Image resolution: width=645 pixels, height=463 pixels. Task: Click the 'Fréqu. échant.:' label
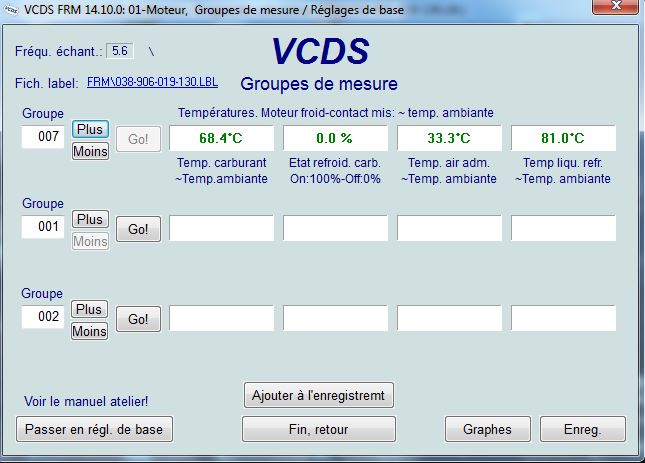tap(58, 51)
